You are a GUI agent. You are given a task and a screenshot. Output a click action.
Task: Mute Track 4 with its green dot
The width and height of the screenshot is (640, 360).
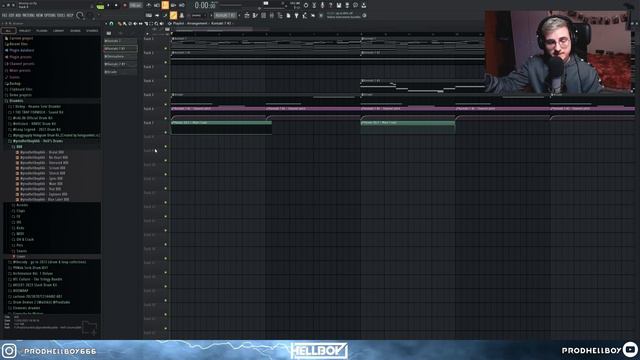(x=166, y=90)
